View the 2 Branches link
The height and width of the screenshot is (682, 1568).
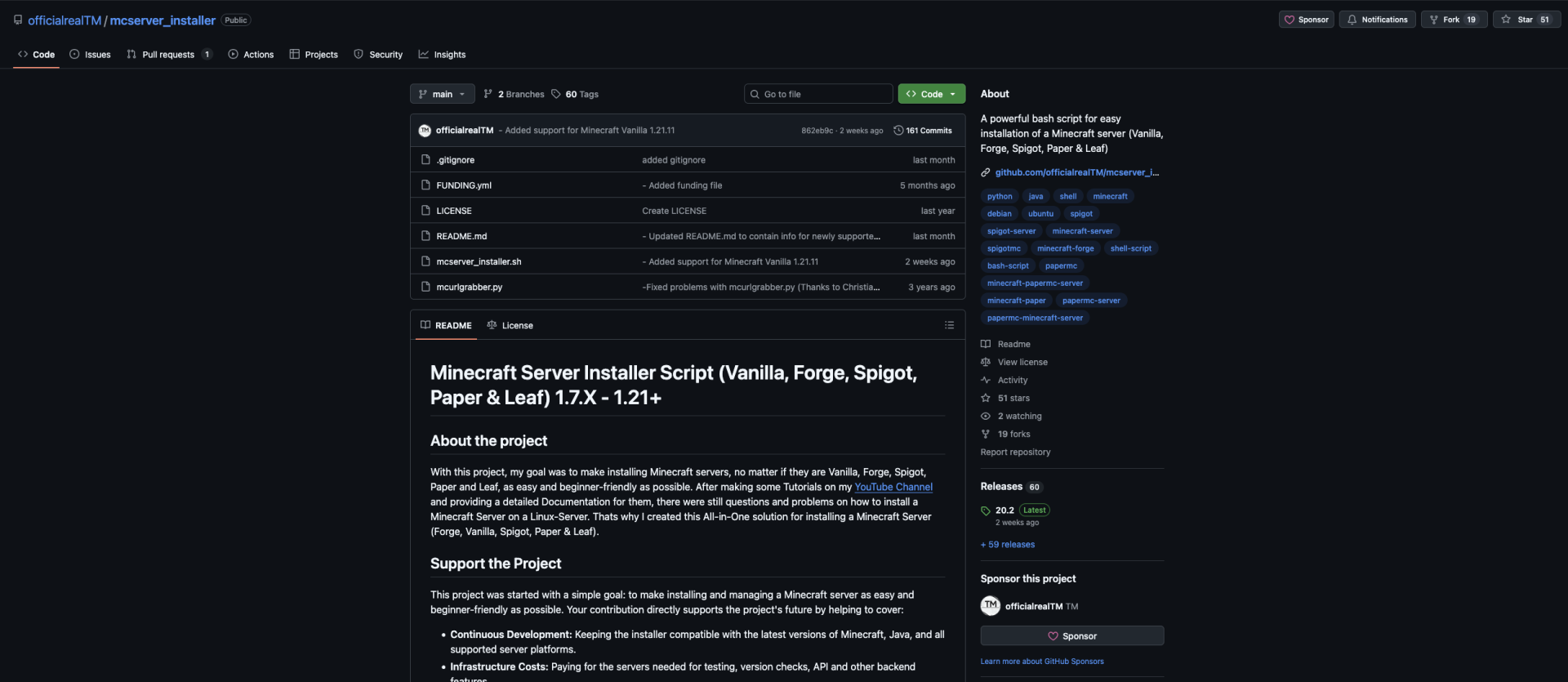(x=514, y=94)
